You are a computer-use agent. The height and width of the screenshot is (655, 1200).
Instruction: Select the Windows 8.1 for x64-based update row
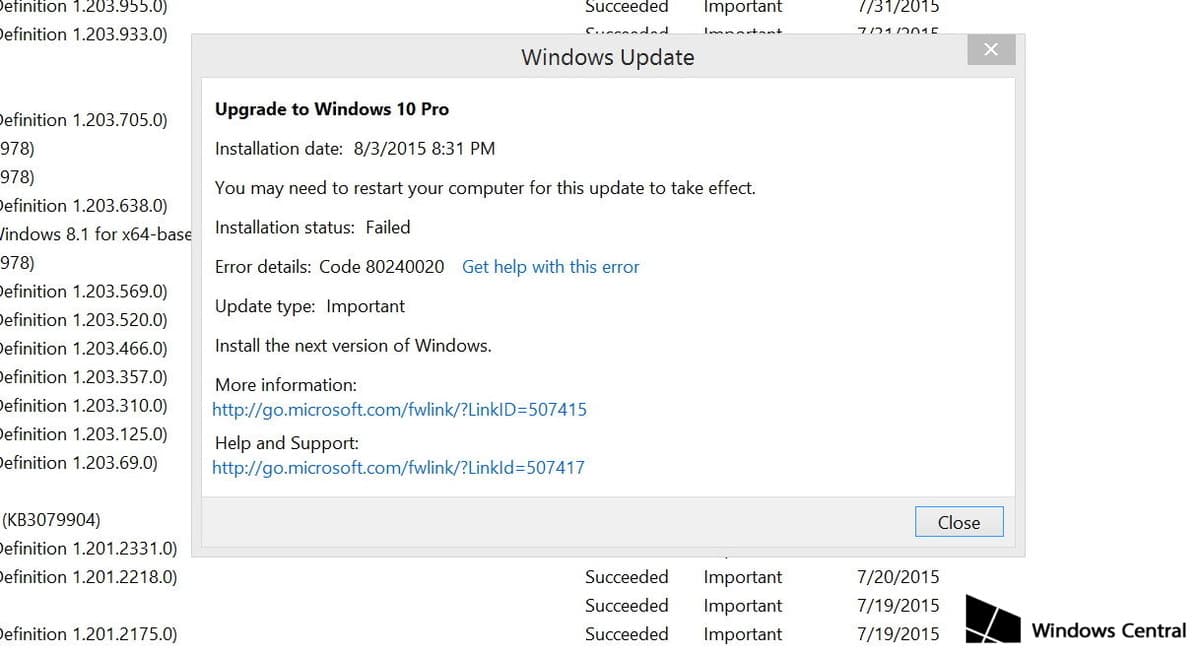[95, 234]
